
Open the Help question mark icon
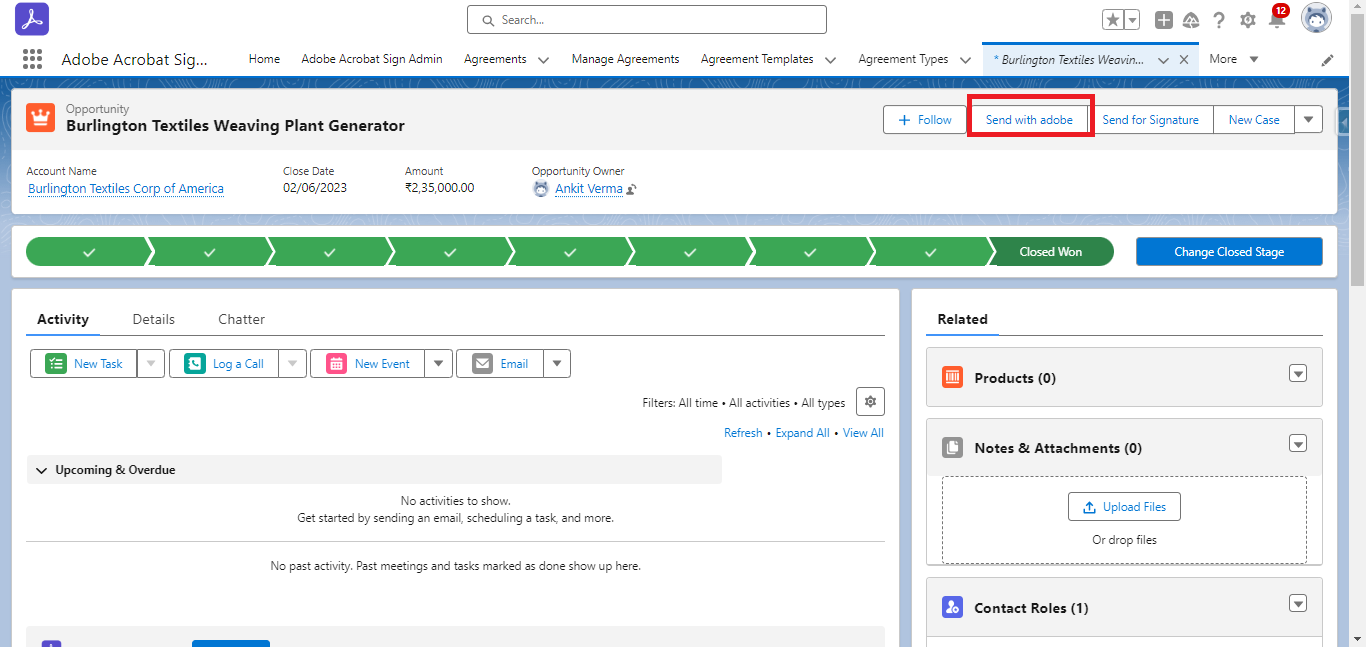[1219, 20]
